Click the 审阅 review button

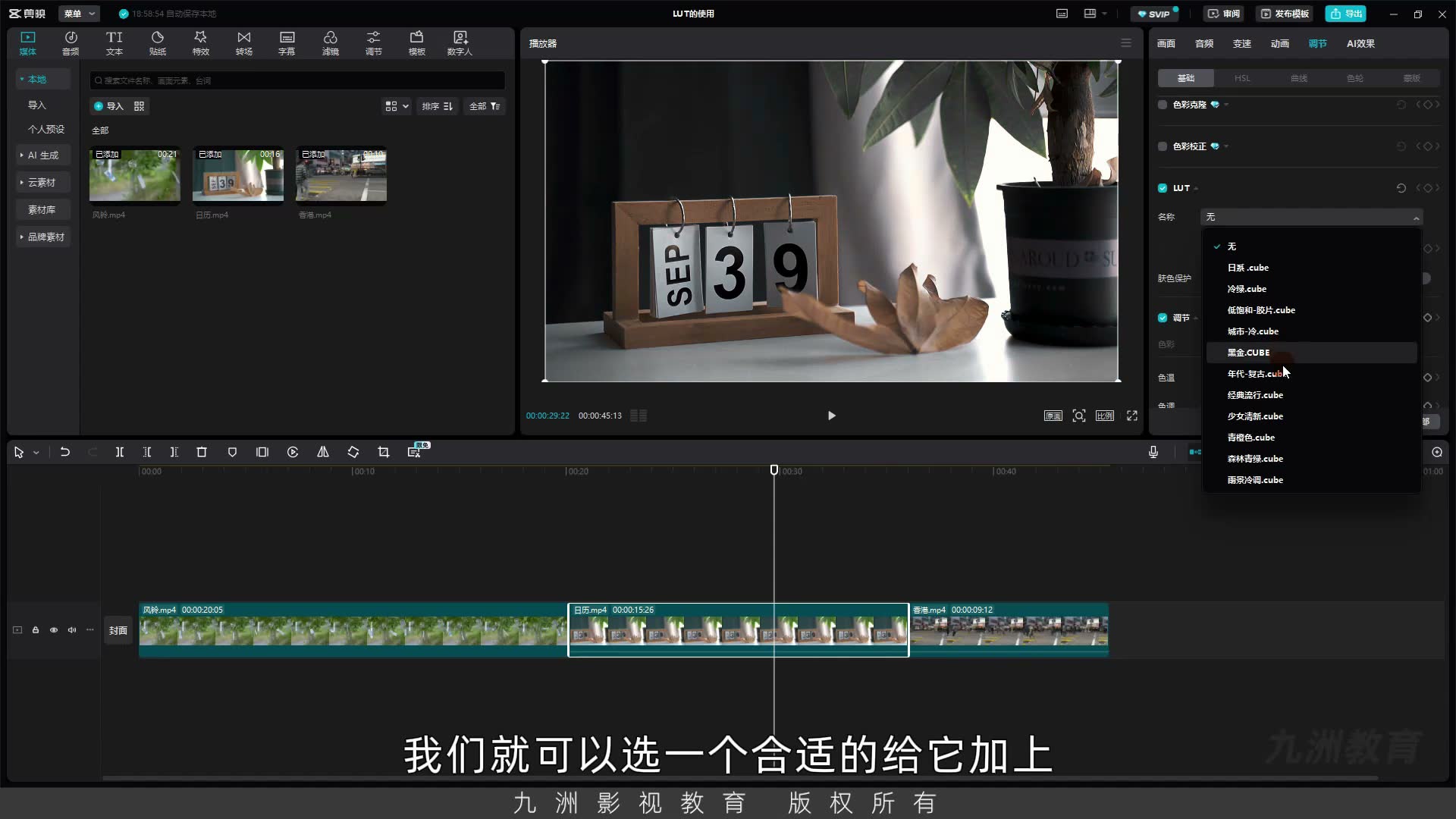click(1223, 14)
